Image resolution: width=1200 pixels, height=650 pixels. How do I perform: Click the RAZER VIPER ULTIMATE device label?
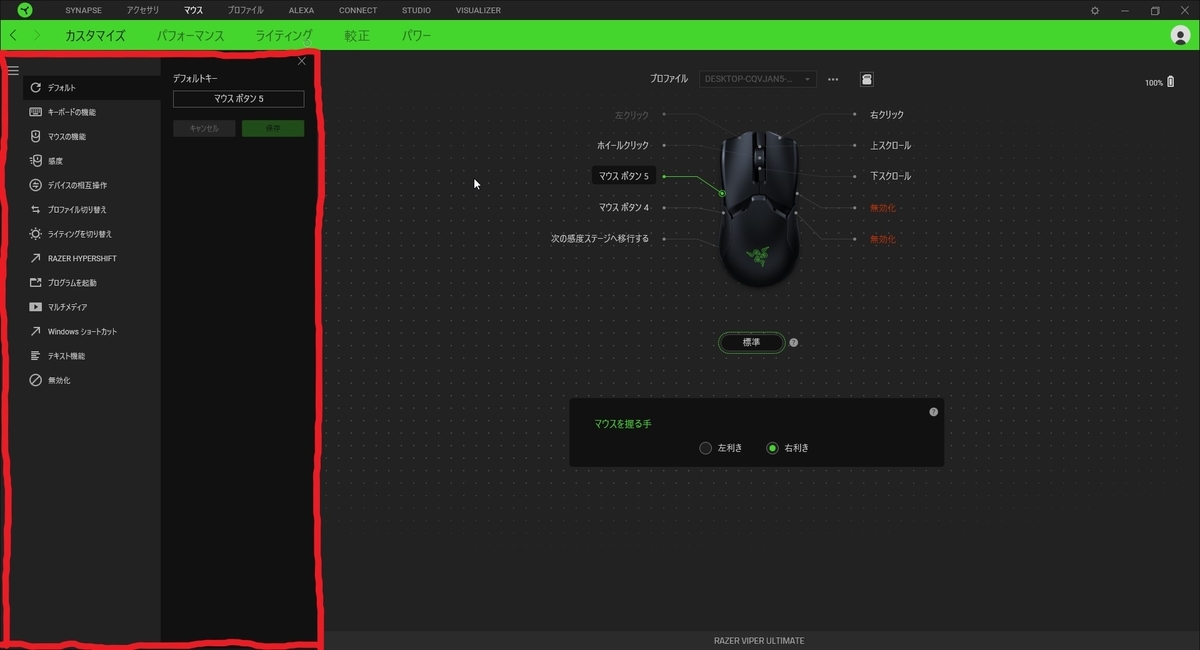pos(759,640)
